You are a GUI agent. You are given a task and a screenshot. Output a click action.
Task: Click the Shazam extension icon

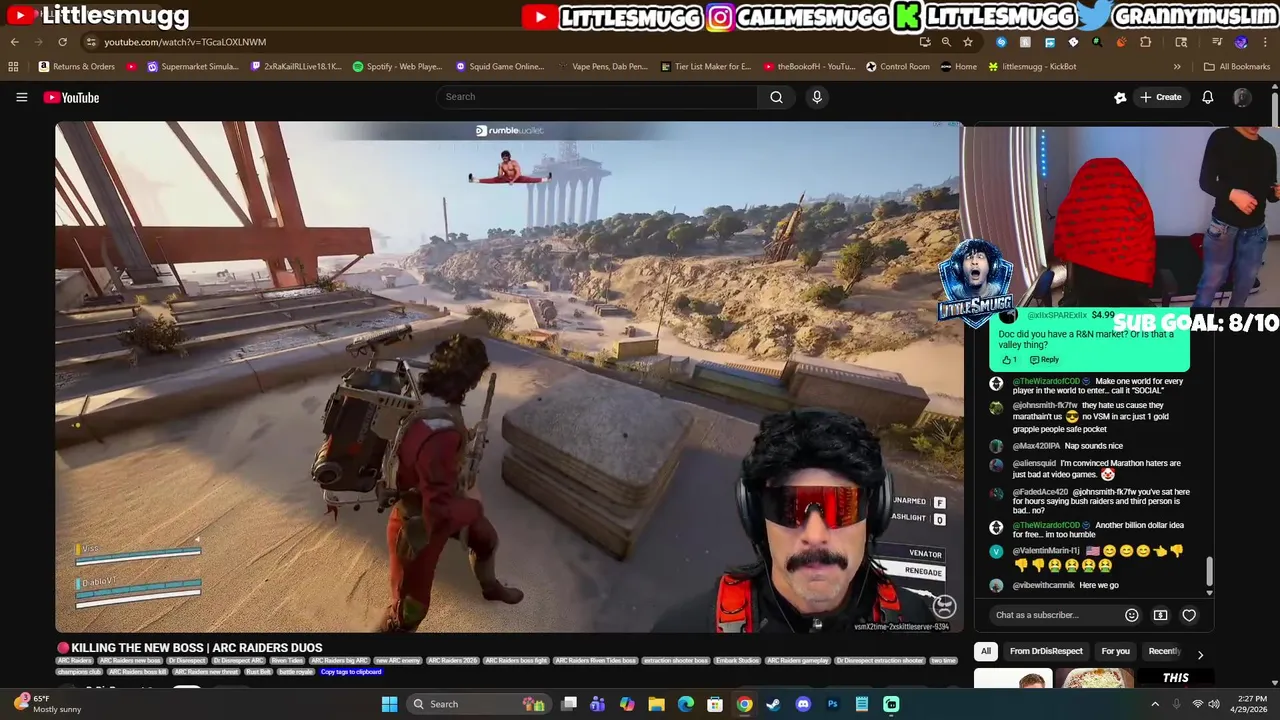[x=1001, y=42]
